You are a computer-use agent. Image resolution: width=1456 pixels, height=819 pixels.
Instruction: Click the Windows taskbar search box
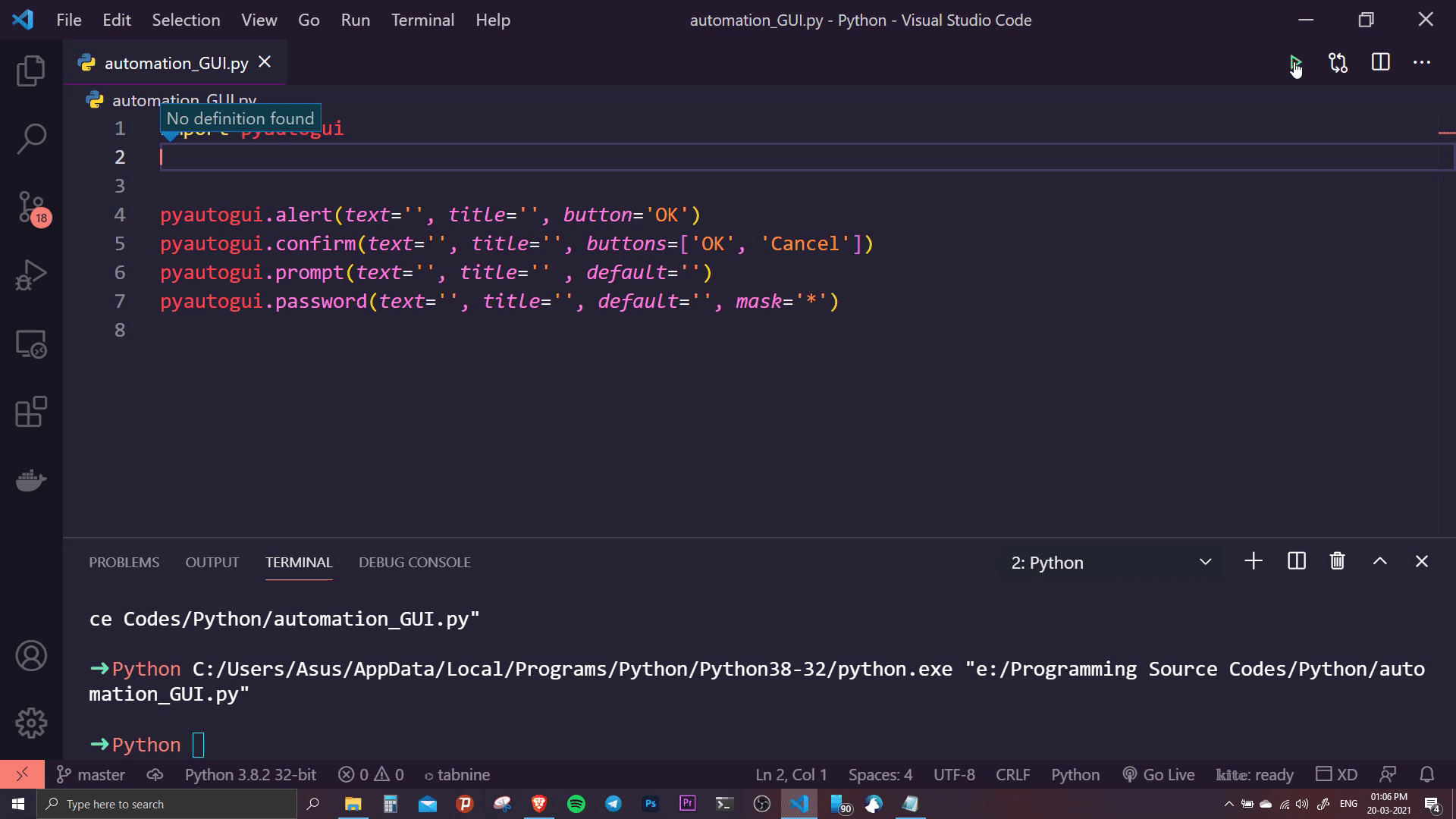coord(167,804)
